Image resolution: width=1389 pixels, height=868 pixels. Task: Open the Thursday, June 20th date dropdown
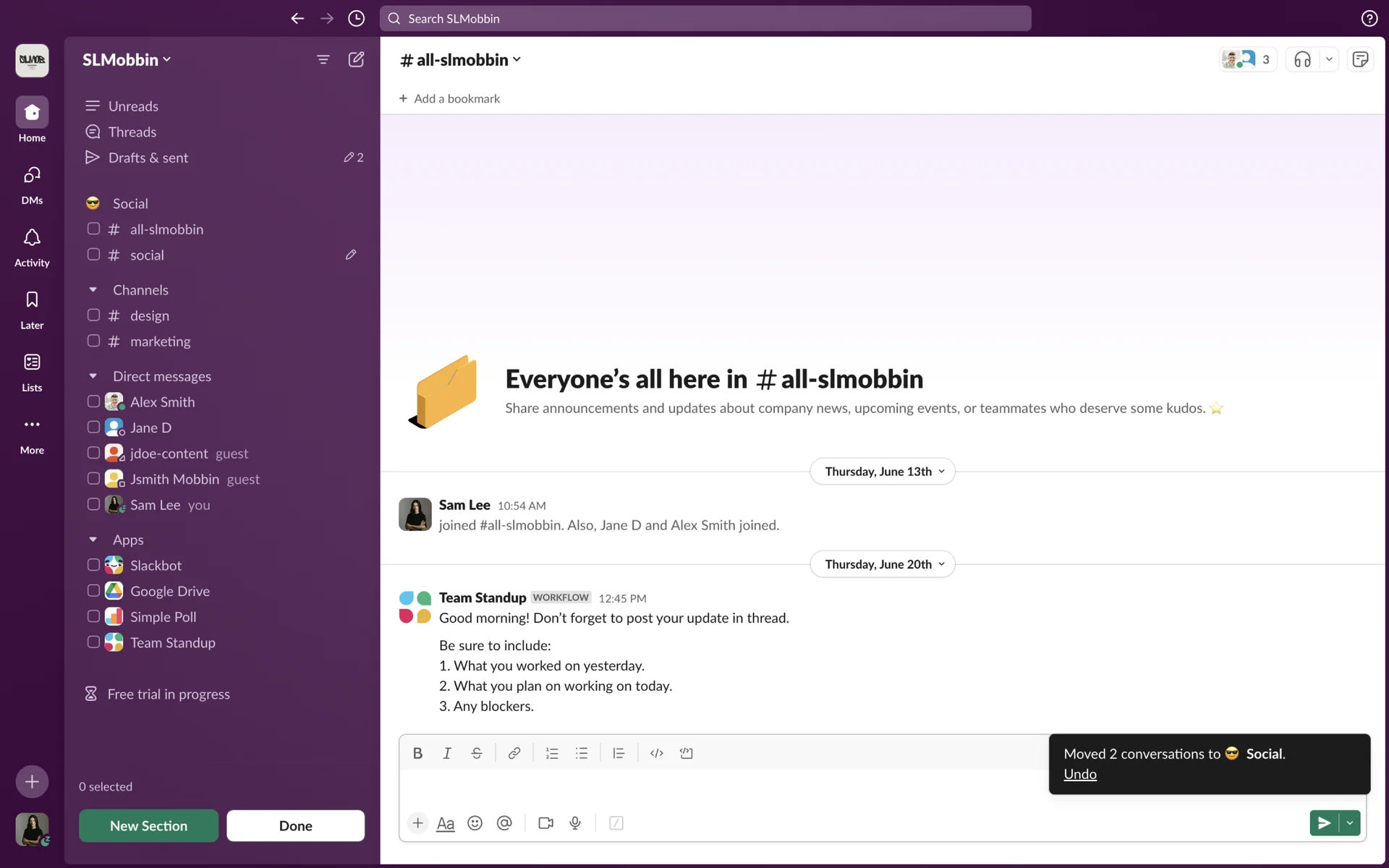tap(883, 564)
